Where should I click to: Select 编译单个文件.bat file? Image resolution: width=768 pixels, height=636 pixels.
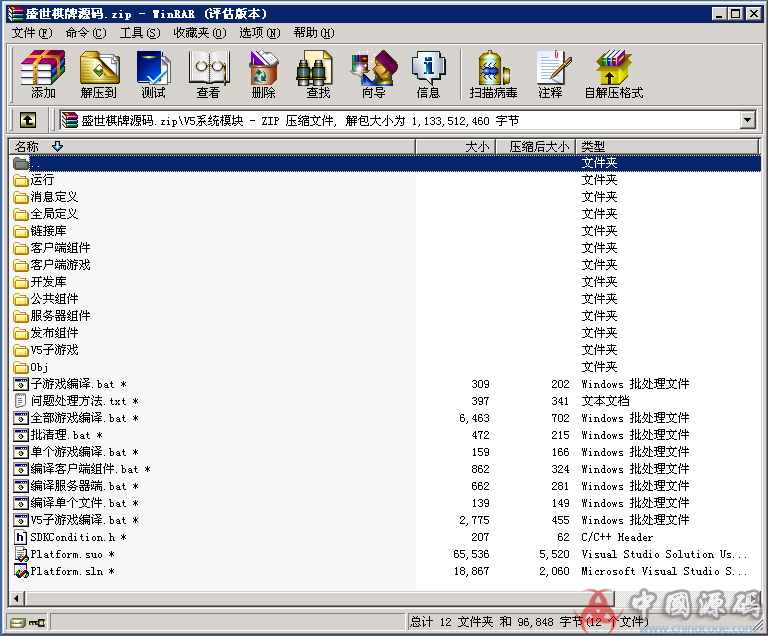76,503
